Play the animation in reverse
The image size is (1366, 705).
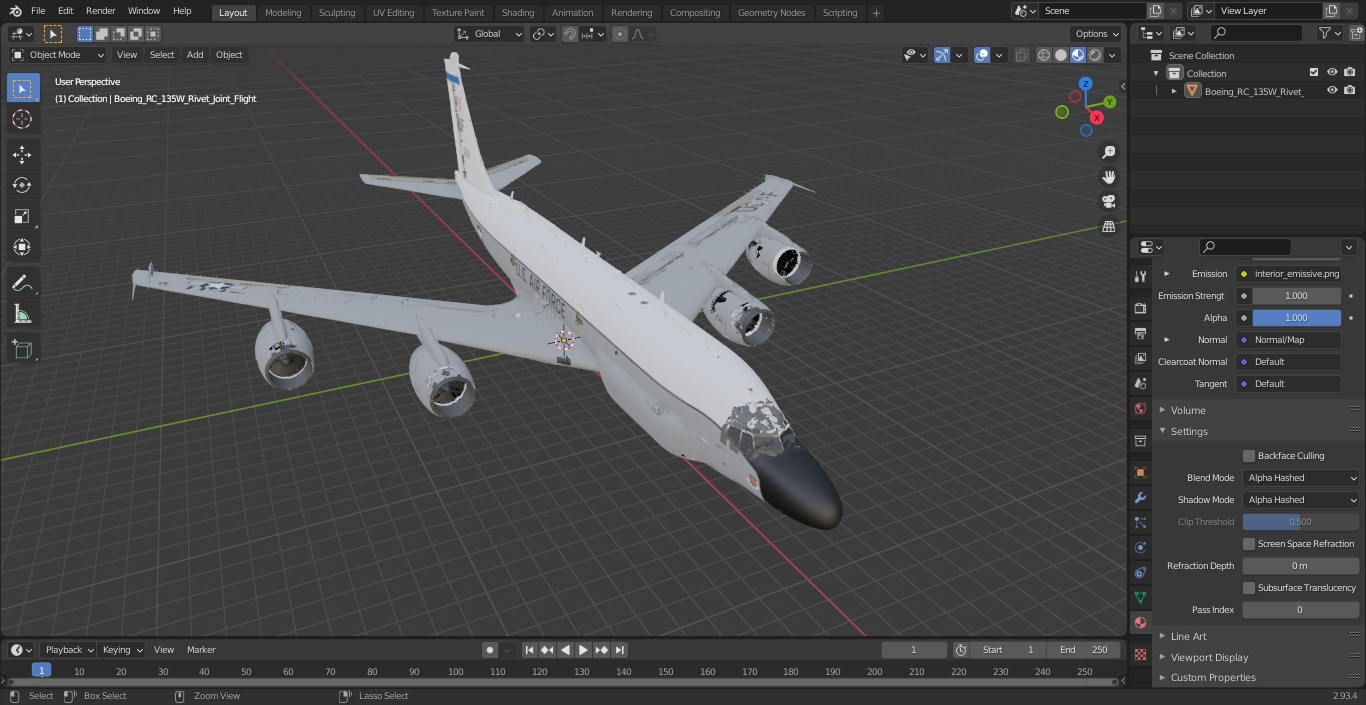point(566,650)
